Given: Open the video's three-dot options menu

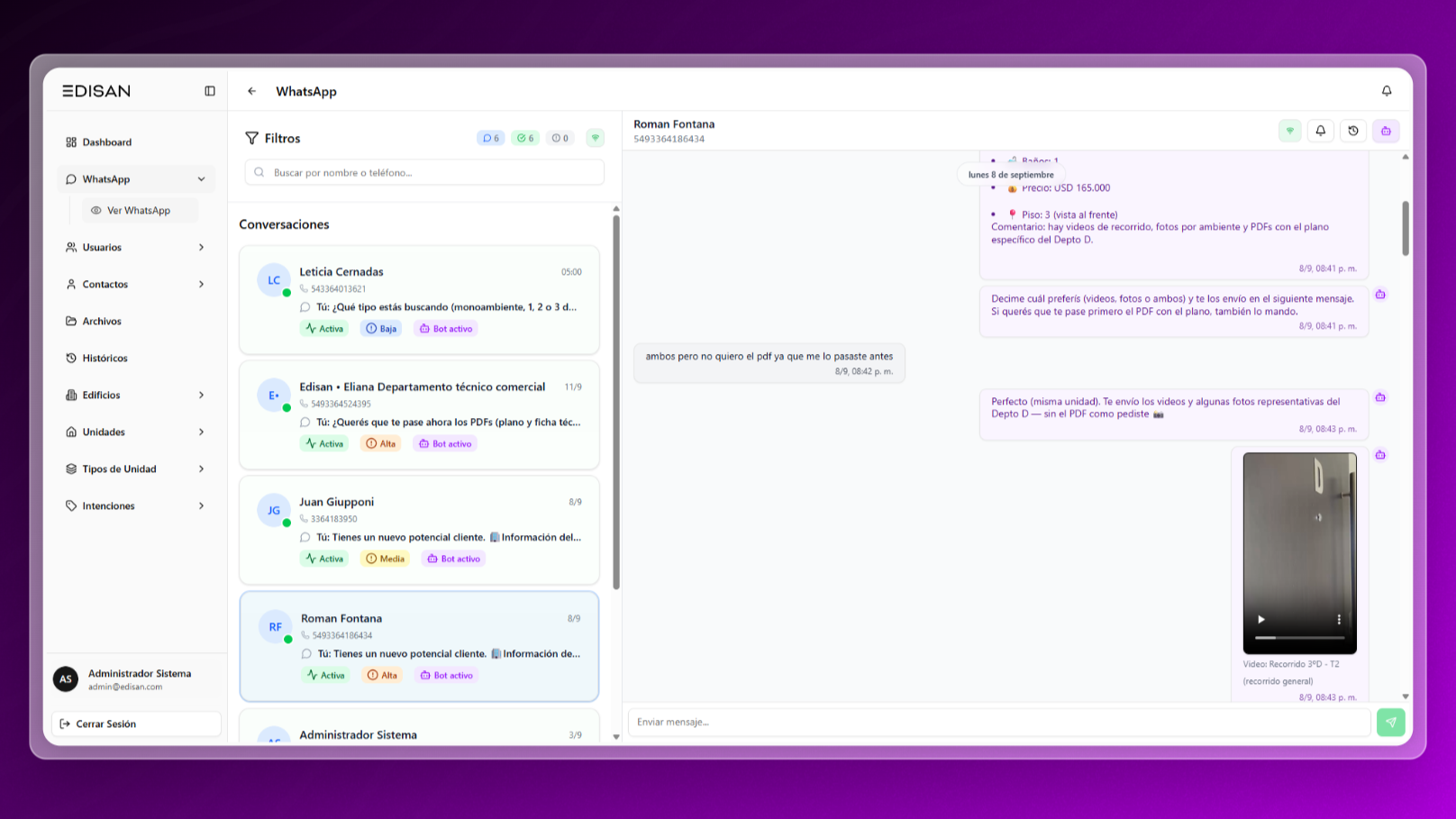Looking at the screenshot, I should (x=1339, y=620).
